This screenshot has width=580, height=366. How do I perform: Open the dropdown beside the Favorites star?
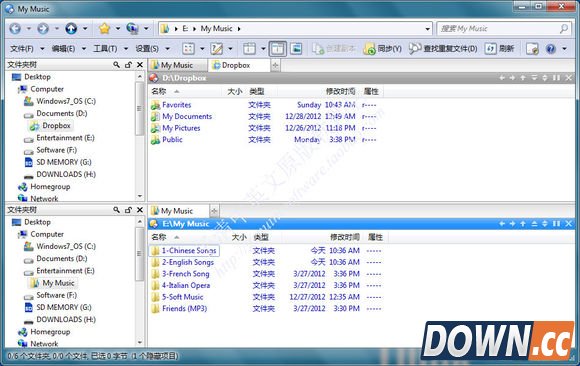pos(118,28)
